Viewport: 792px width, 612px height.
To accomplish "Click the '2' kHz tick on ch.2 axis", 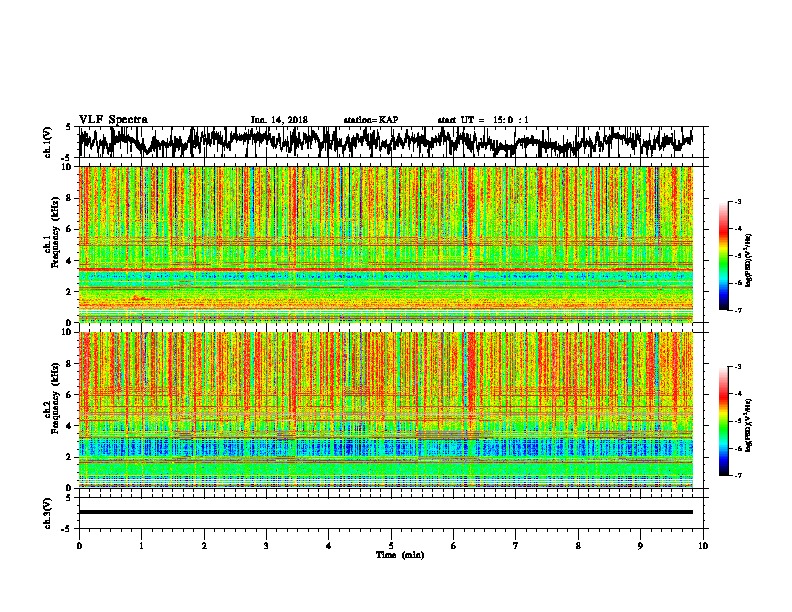I will click(69, 457).
